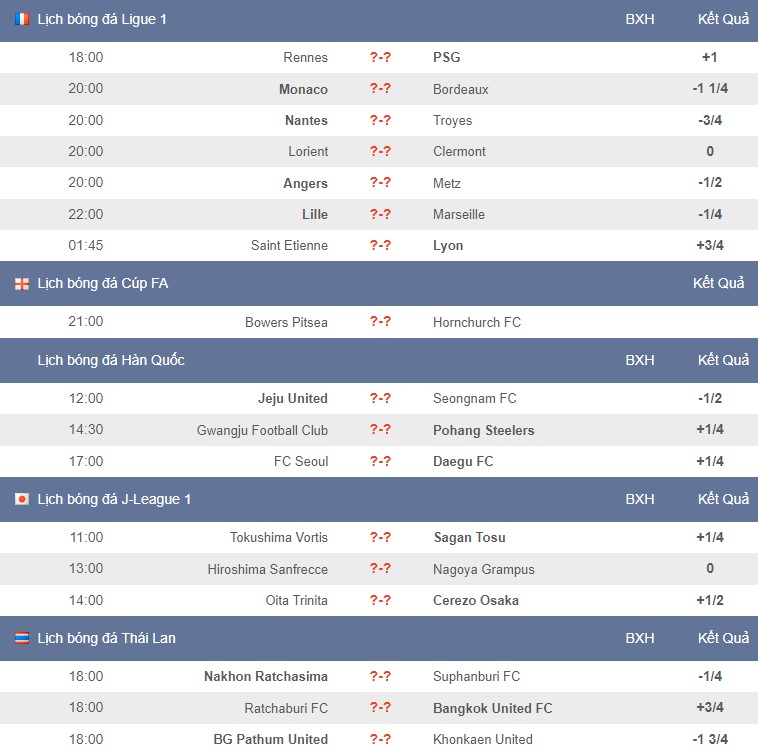Click the BG Pathum United team name

click(x=270, y=739)
